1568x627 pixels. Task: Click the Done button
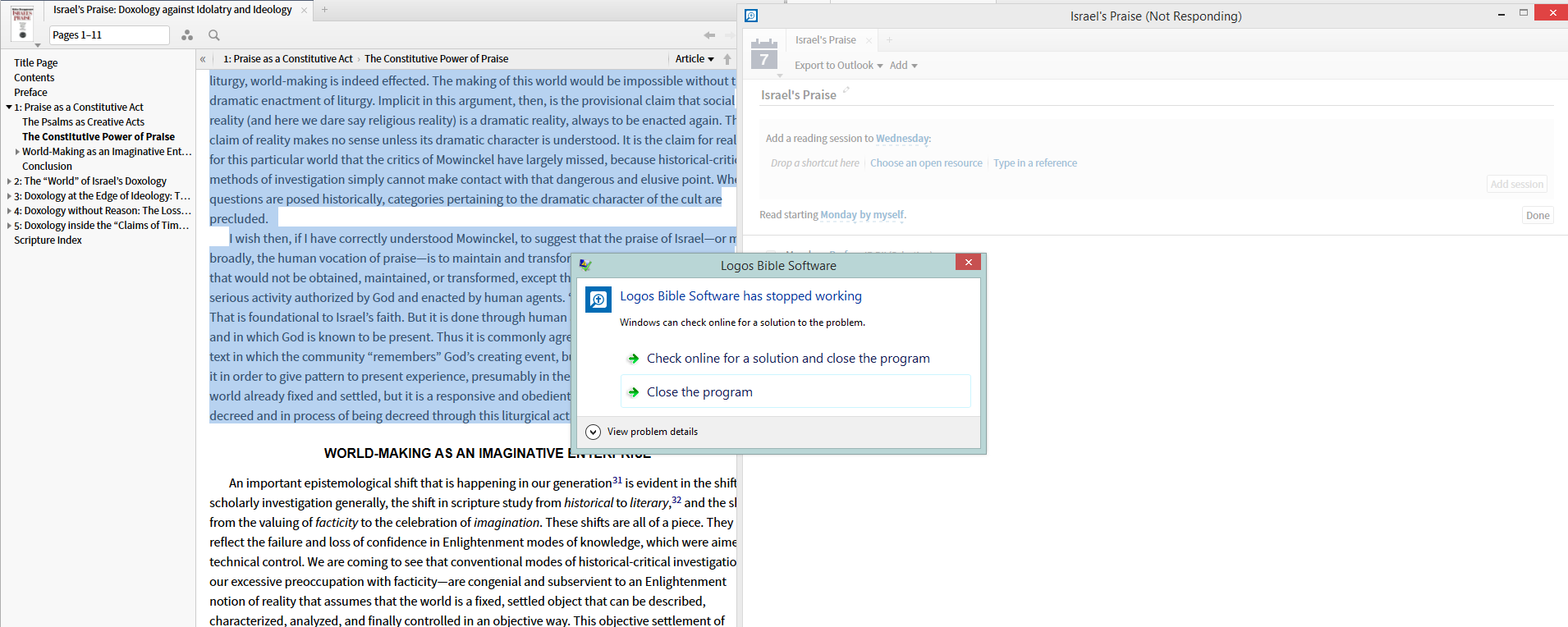1538,216
